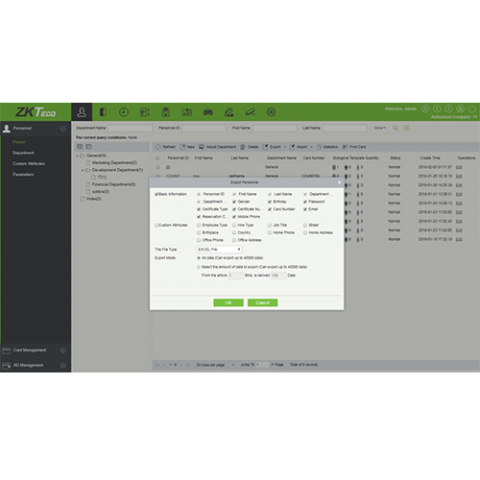Select the Parameters sidebar menu item
The width and height of the screenshot is (480, 480).
pos(23,174)
